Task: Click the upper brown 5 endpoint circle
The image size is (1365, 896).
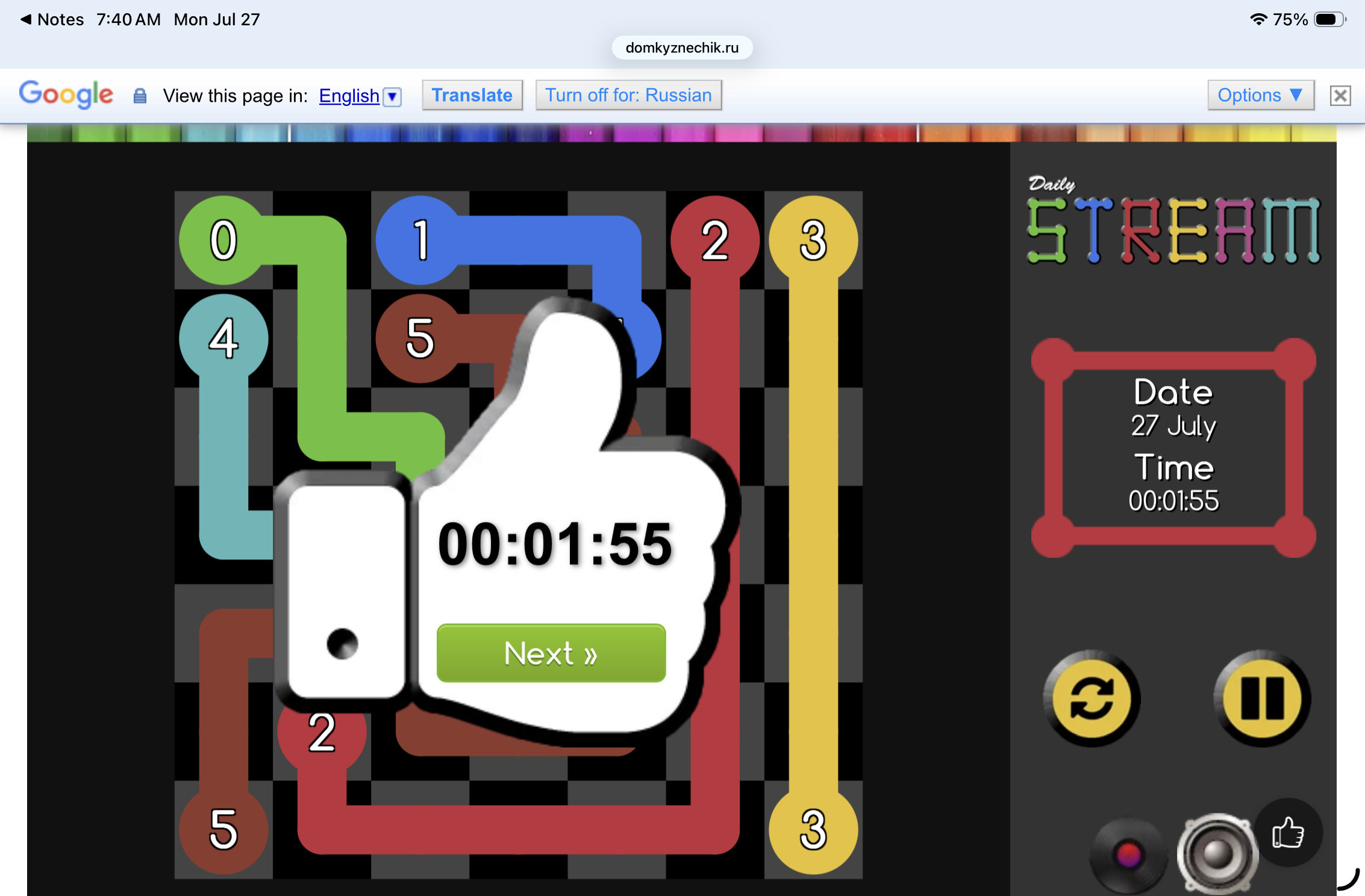Action: pos(420,338)
